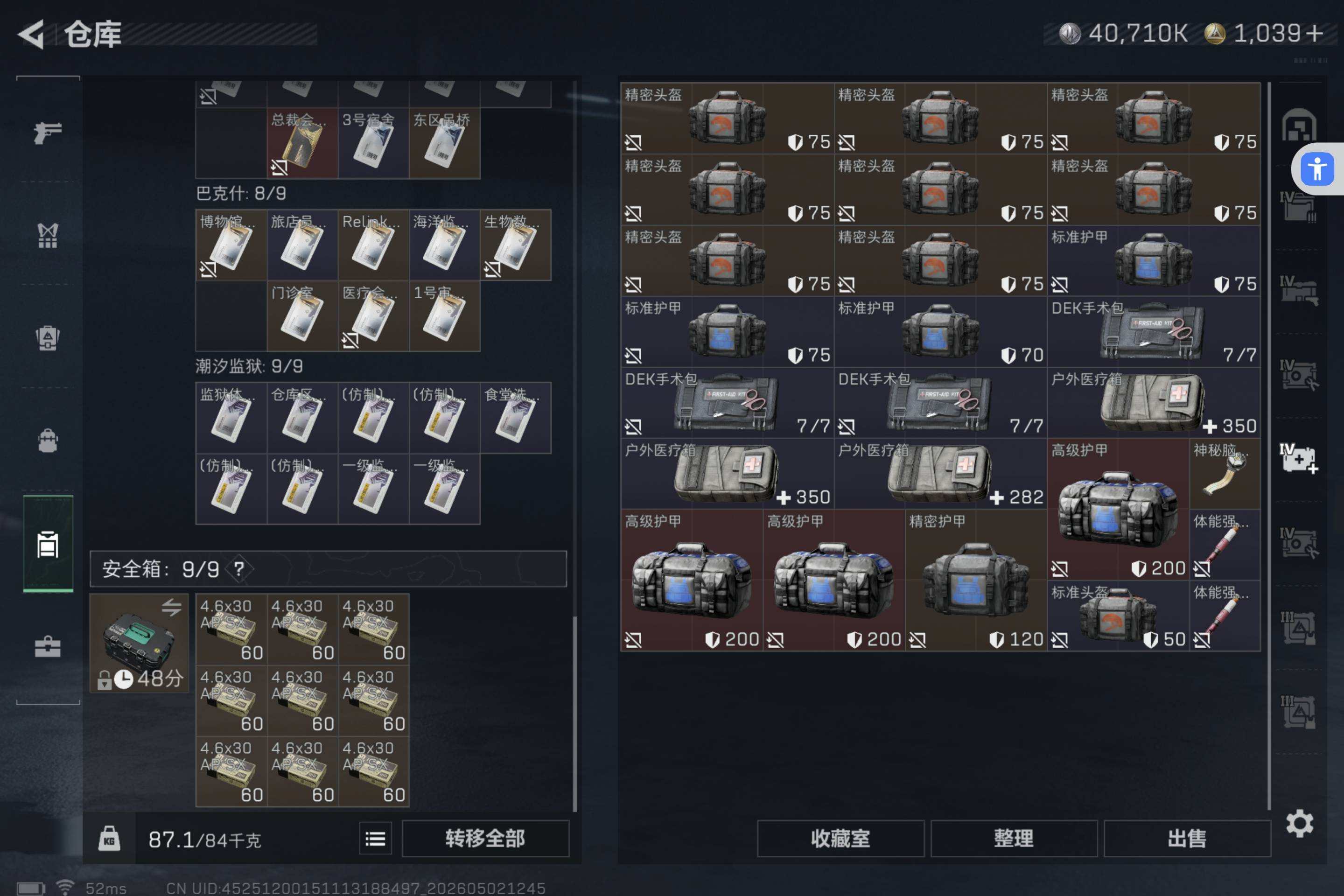Tap the gold triangle currency icon
The width and height of the screenshot is (1344, 896).
[1215, 34]
